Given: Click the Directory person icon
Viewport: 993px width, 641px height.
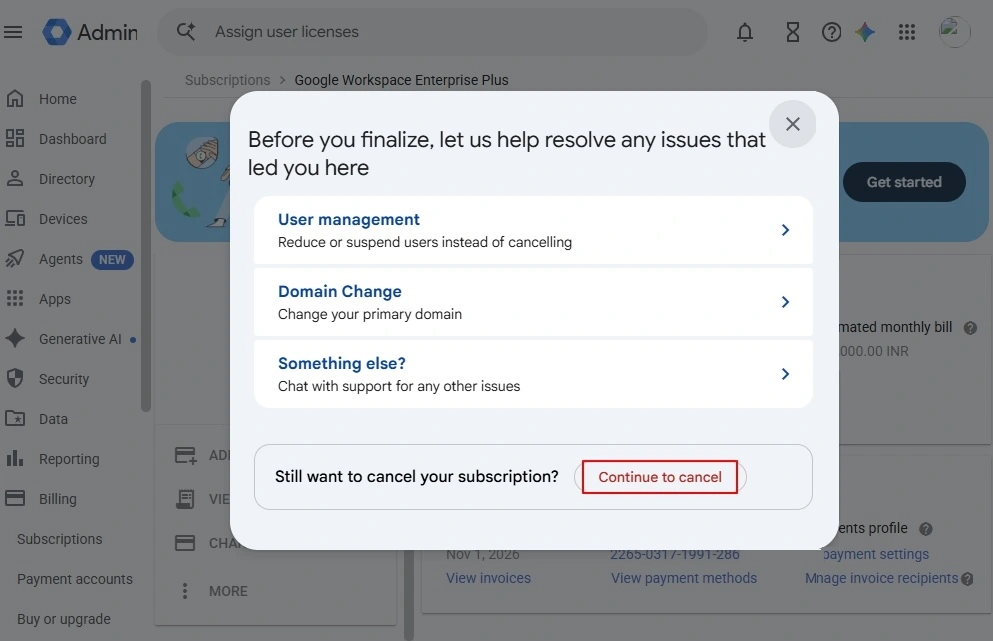Looking at the screenshot, I should coord(15,179).
